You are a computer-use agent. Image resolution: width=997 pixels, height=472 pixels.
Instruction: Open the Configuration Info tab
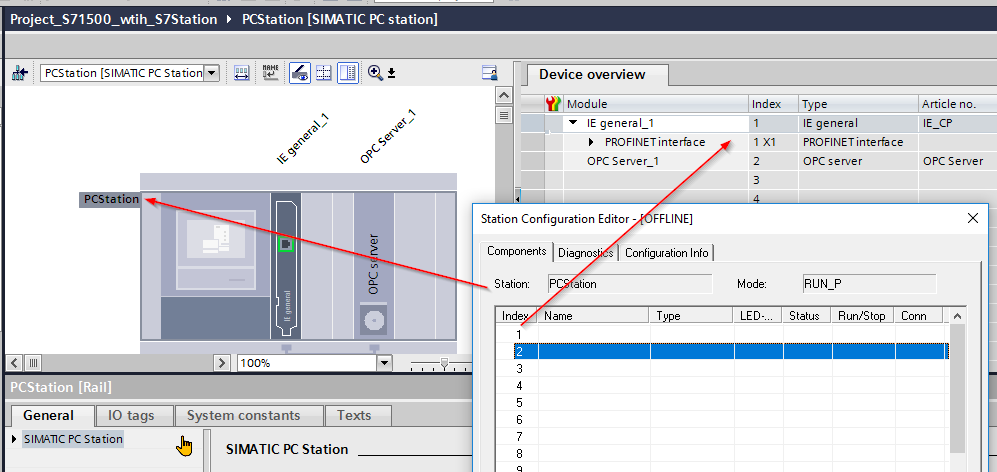click(666, 253)
